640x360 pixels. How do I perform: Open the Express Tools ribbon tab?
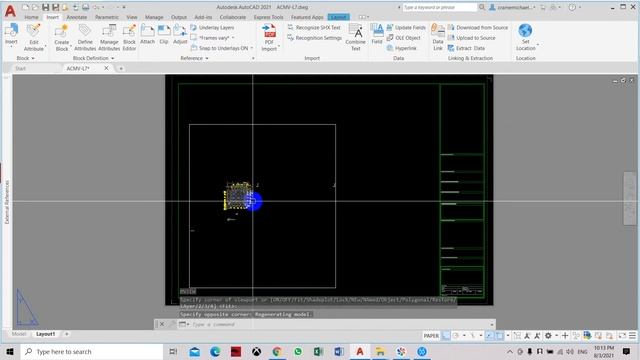click(x=268, y=17)
